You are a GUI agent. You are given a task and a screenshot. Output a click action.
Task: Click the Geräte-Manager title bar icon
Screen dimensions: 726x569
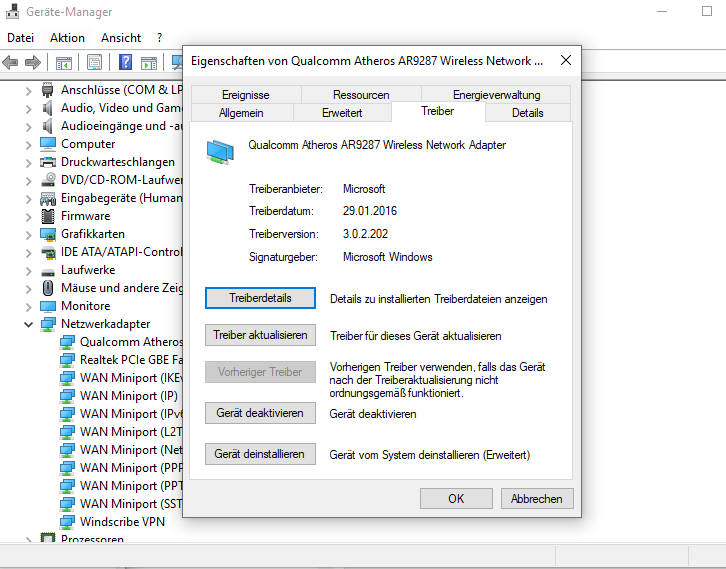click(x=13, y=12)
